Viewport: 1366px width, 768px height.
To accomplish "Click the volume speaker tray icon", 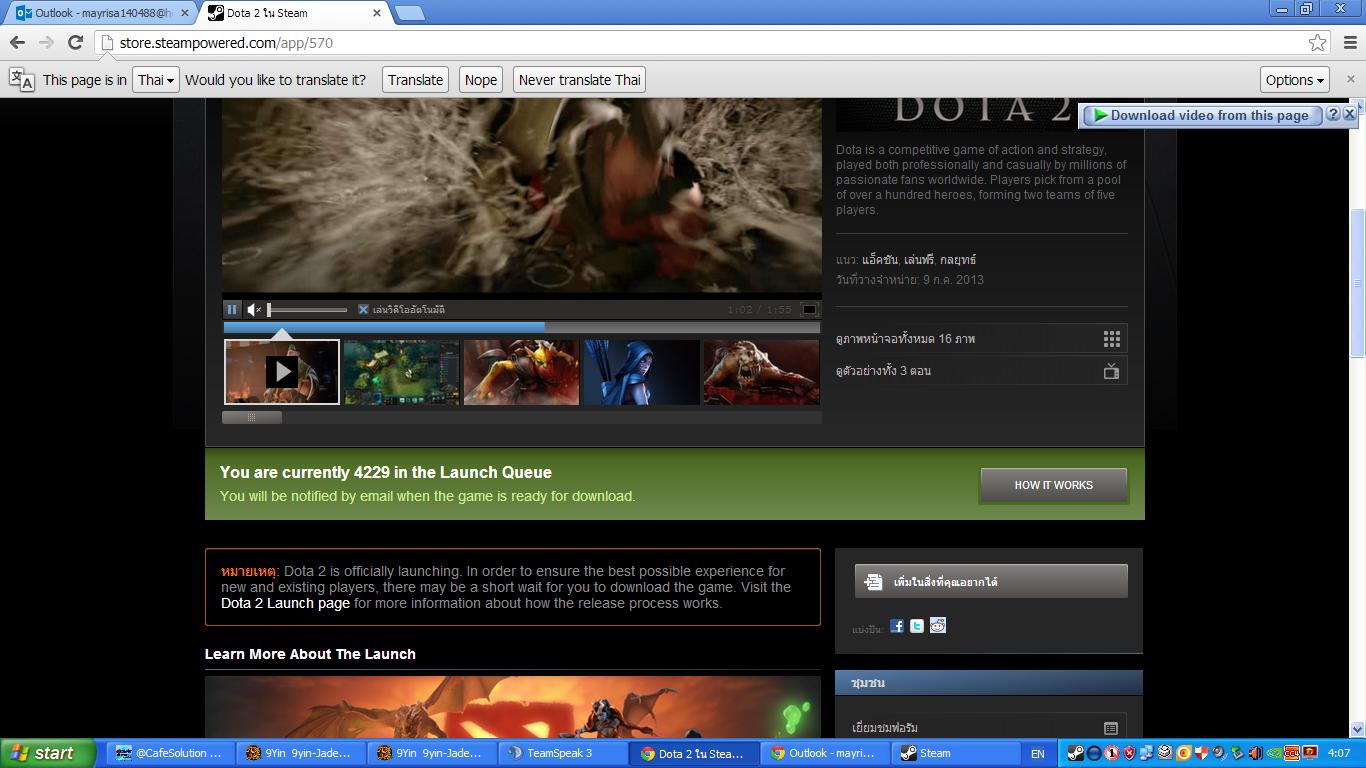I will [1219, 753].
